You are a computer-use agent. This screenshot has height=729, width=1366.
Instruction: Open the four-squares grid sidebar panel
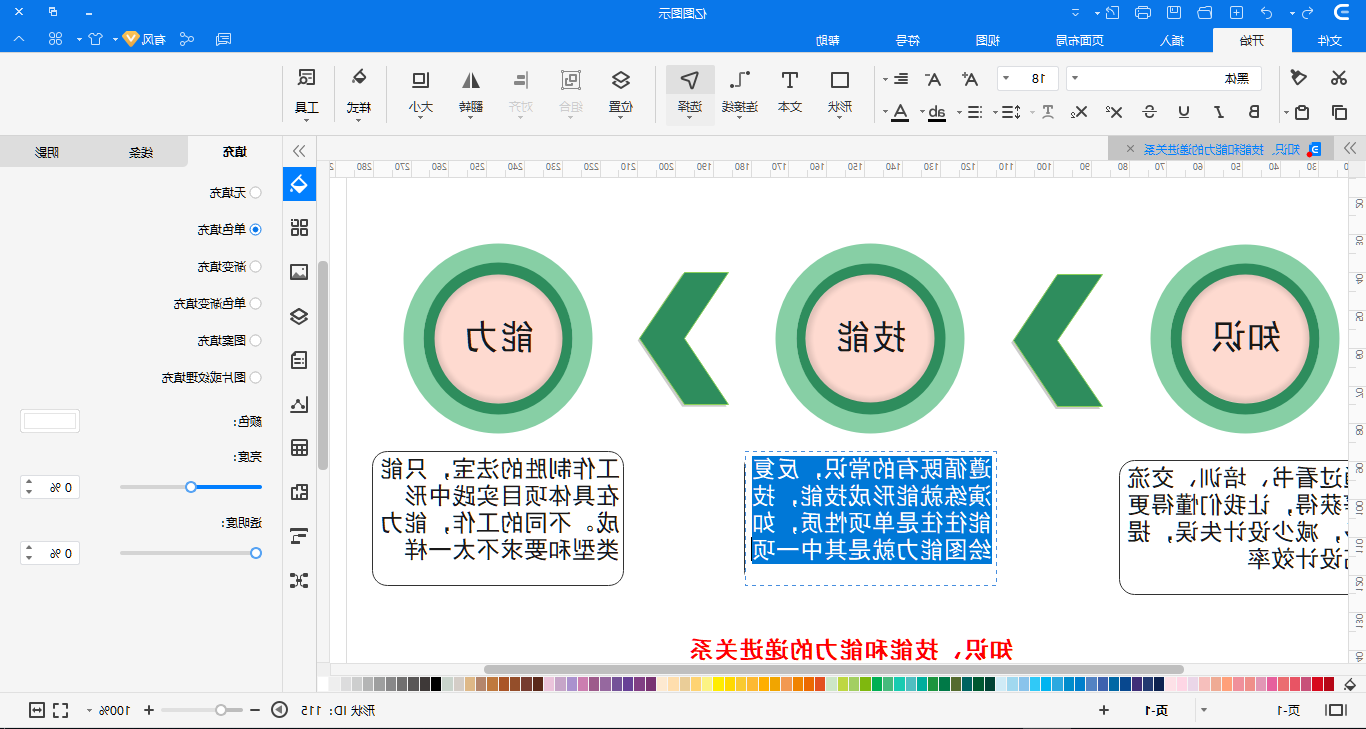click(299, 227)
